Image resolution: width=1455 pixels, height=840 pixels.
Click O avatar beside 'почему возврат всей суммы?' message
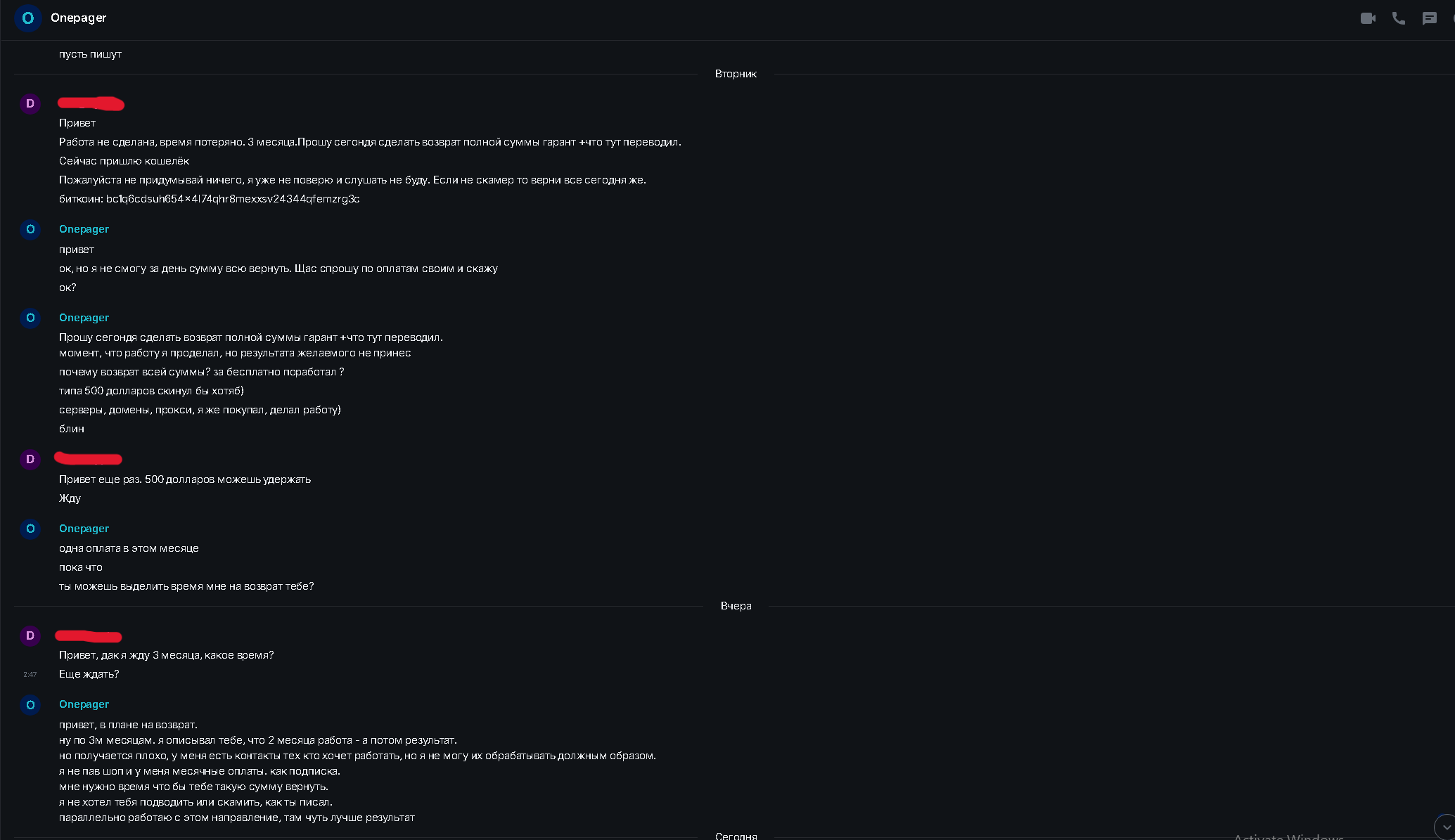coord(30,318)
